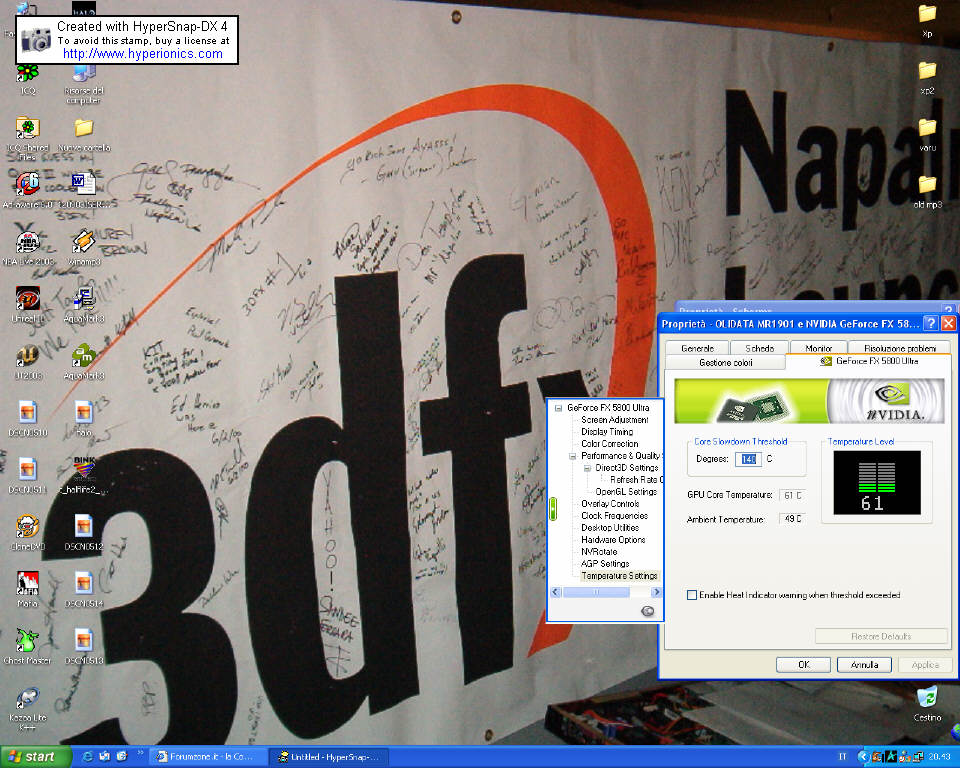Launch the Ghost Master shortcut
Viewport: 960px width, 768px height.
tap(28, 647)
